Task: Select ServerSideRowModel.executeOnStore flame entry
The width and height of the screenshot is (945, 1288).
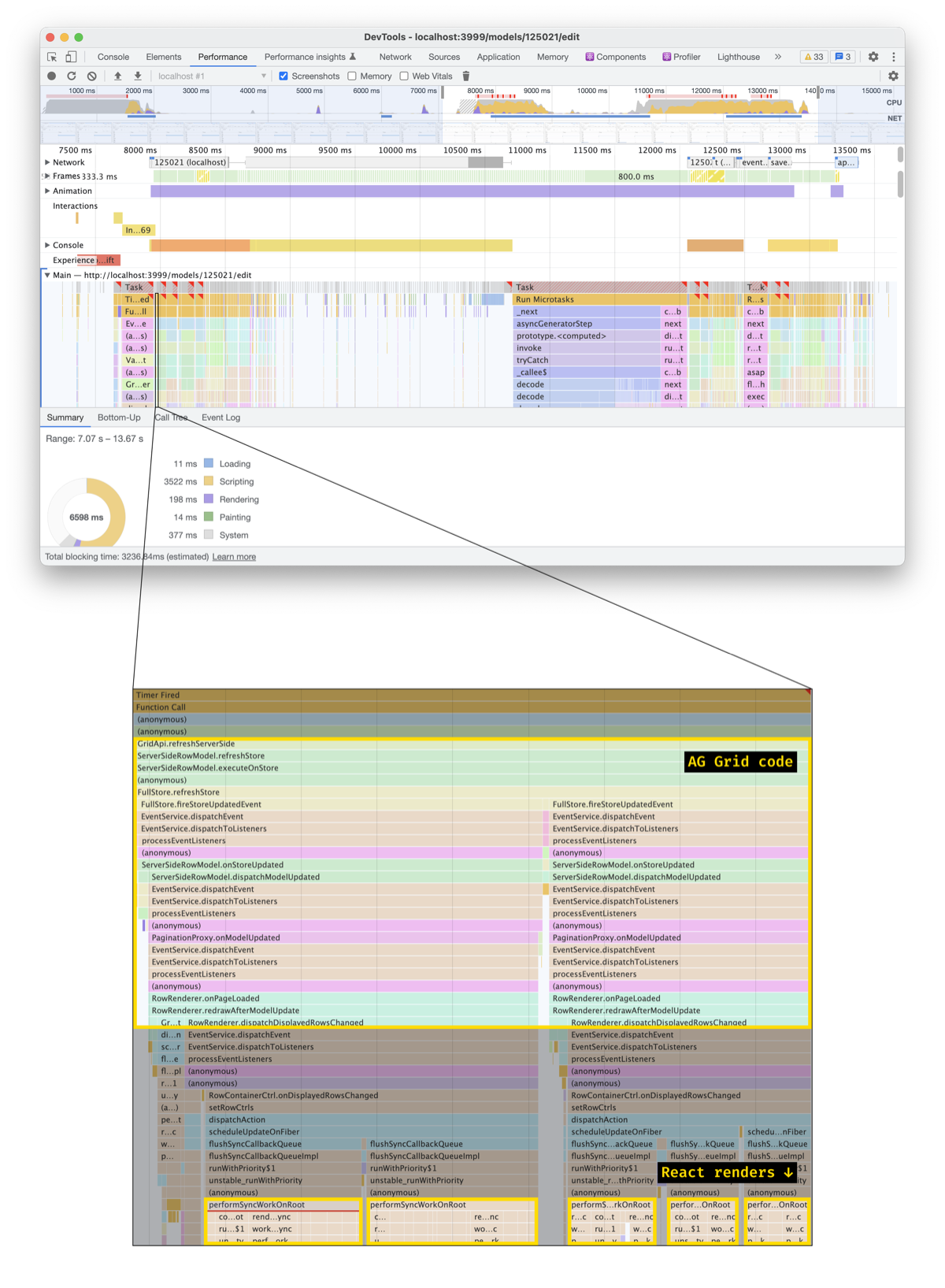Action: coord(472,768)
